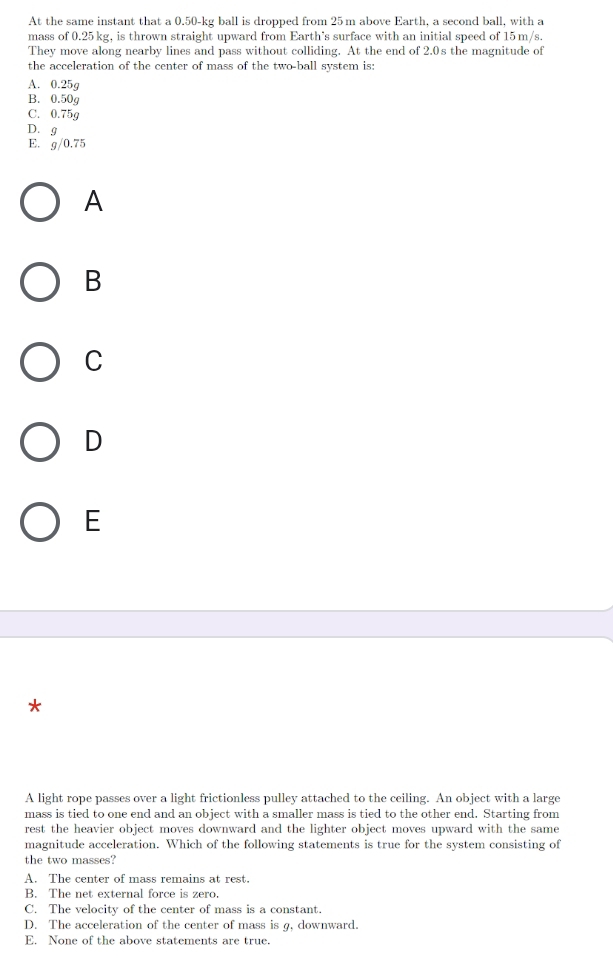613x967 pixels.
Task: Click the lavender divider between question cards
Action: 306,624
